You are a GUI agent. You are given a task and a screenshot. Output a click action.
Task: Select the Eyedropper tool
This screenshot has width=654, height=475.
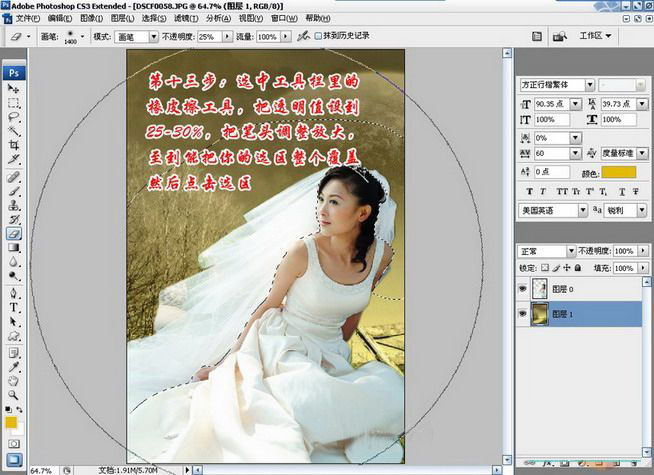14,366
